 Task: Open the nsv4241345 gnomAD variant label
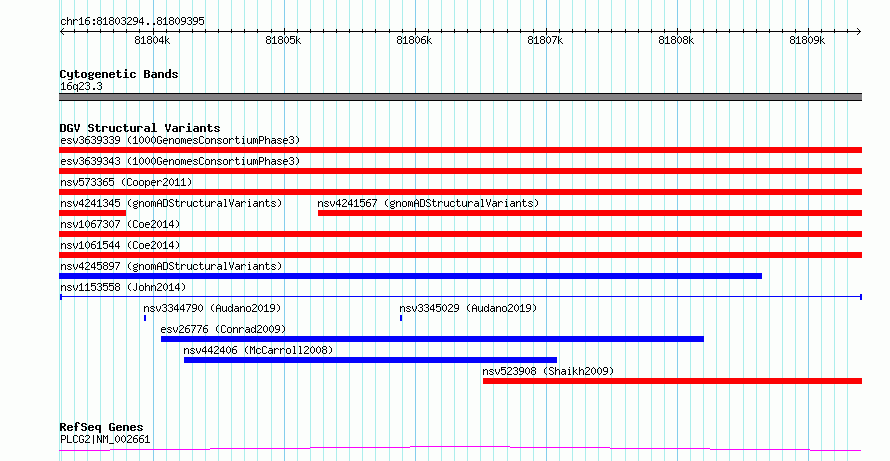point(171,203)
